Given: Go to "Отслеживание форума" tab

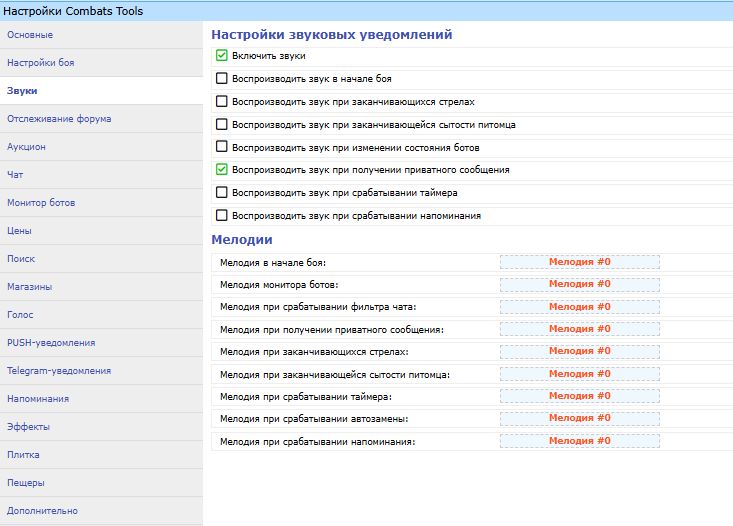Looking at the screenshot, I should (59, 119).
